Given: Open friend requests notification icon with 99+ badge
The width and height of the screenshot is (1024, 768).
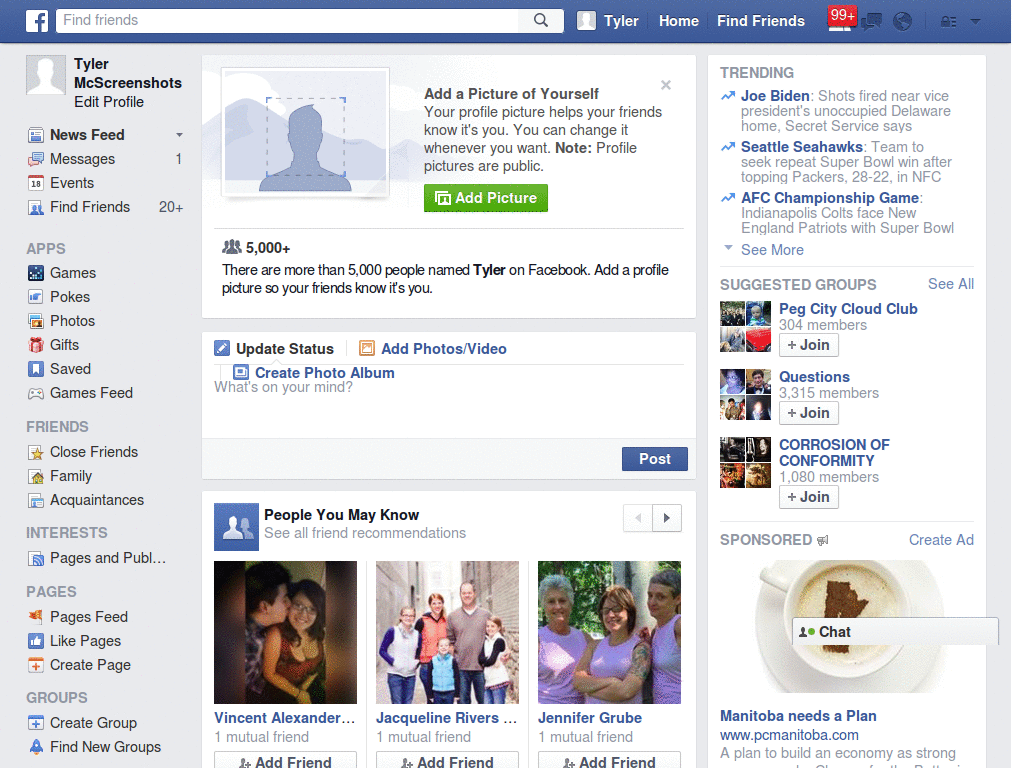Looking at the screenshot, I should coord(840,19).
